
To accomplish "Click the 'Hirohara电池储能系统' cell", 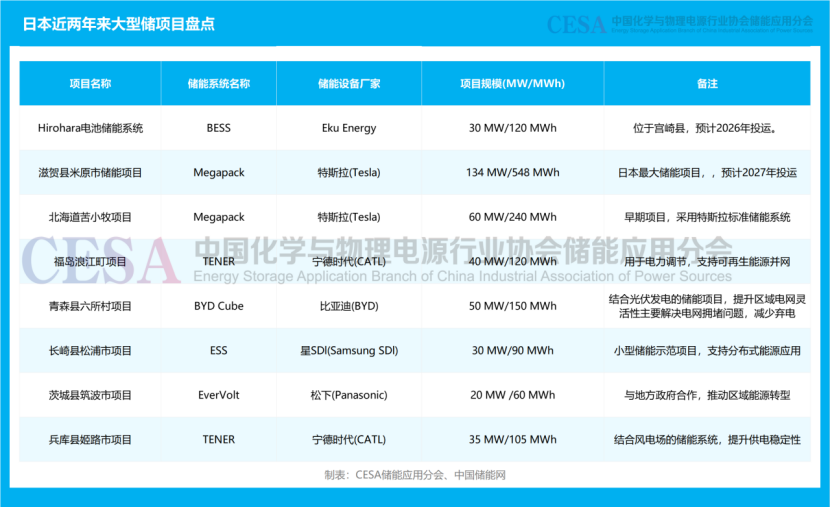I will click(x=90, y=128).
